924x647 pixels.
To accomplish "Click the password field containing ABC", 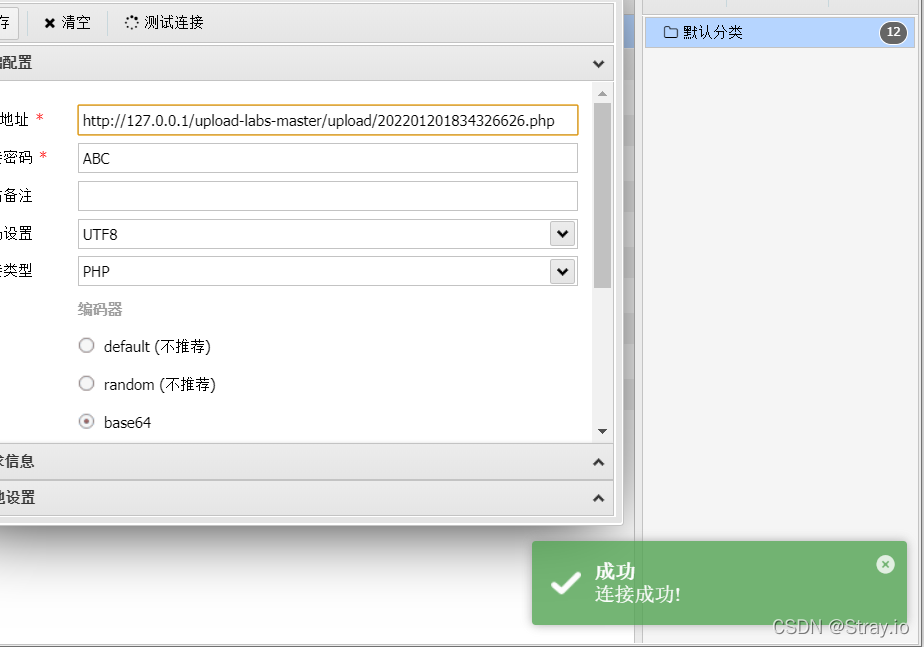I will 328,158.
